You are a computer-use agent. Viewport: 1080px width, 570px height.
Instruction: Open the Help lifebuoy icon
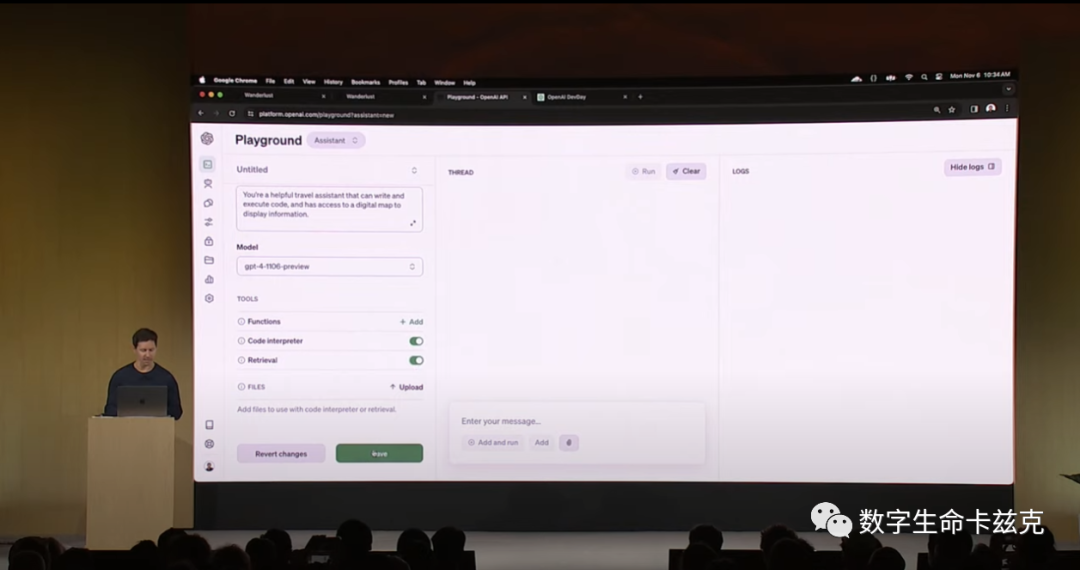tap(209, 444)
